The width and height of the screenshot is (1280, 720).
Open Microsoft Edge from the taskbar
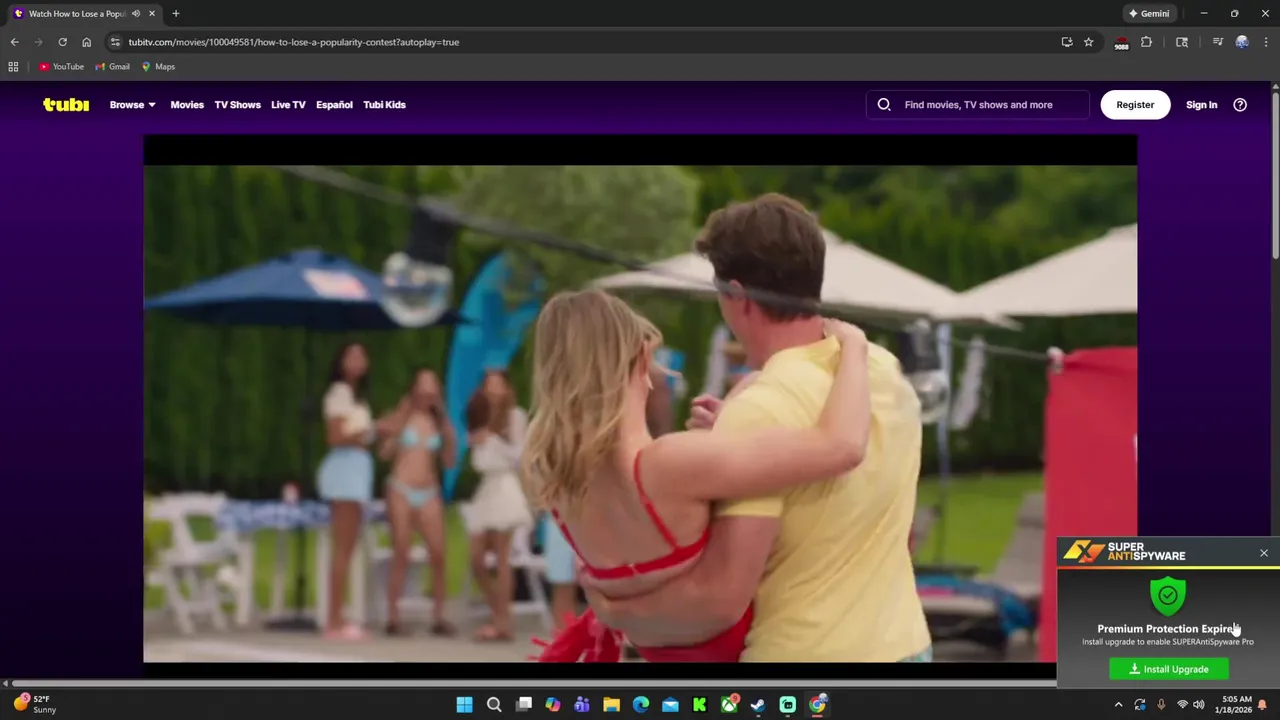click(641, 705)
